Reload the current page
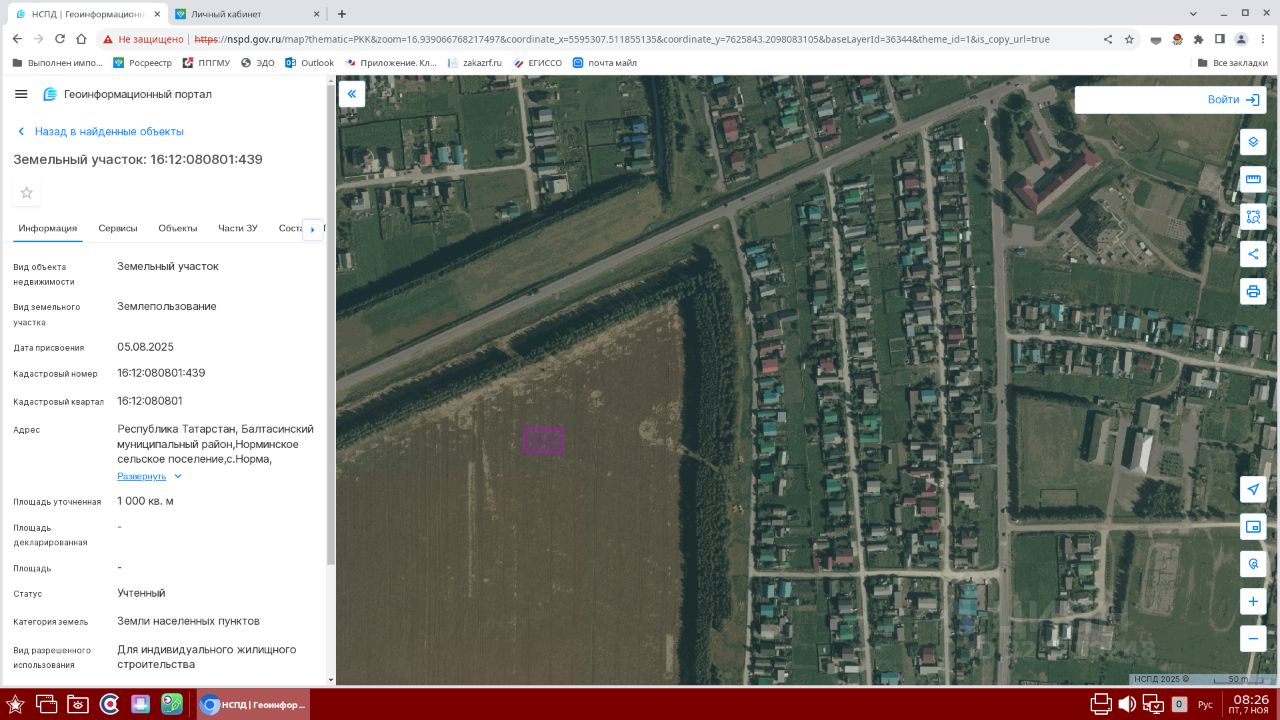The height and width of the screenshot is (720, 1280). [x=60, y=39]
